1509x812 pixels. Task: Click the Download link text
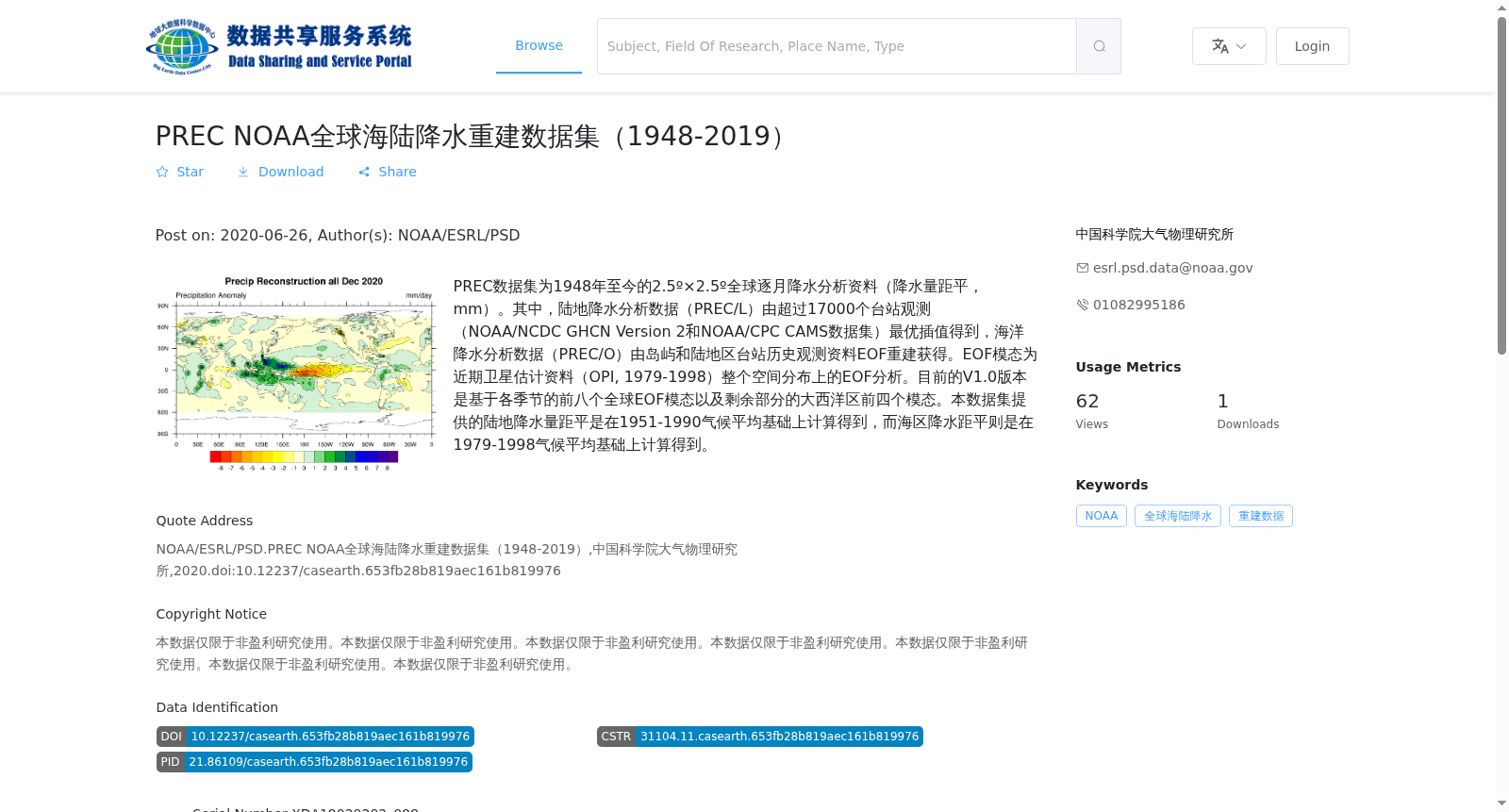pyautogui.click(x=290, y=172)
